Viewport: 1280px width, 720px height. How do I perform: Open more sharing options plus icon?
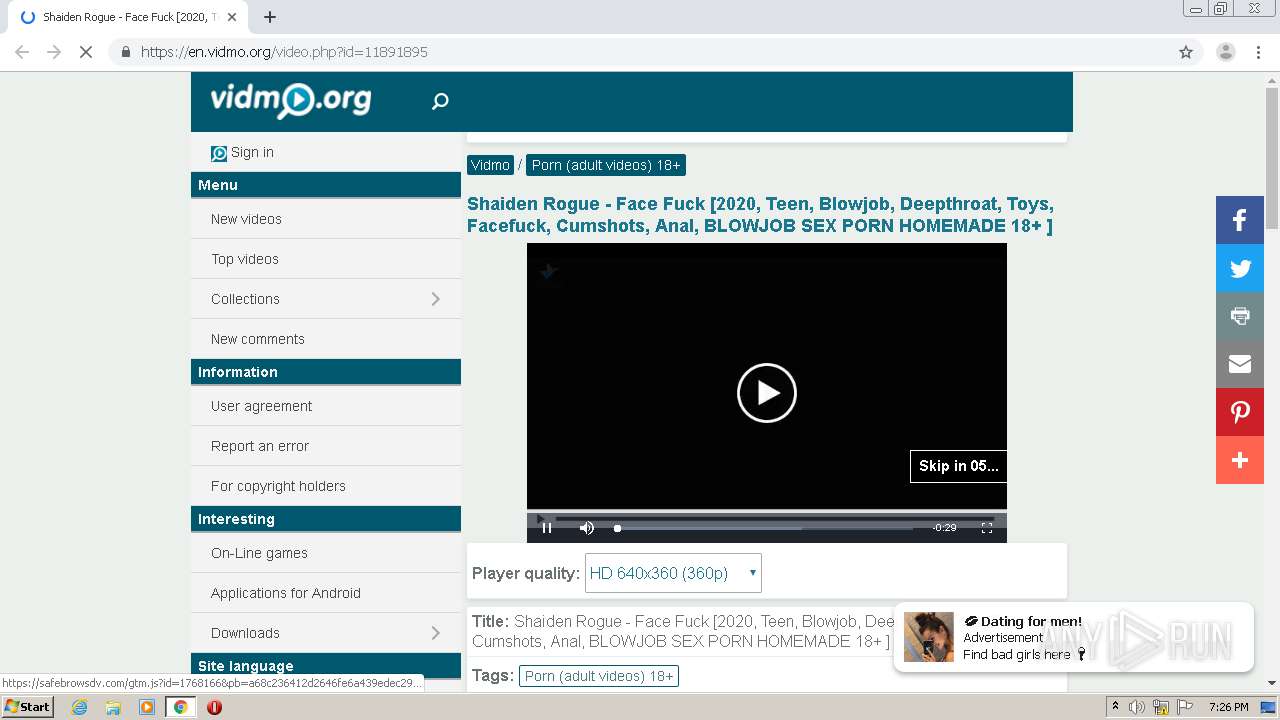pyautogui.click(x=1240, y=460)
